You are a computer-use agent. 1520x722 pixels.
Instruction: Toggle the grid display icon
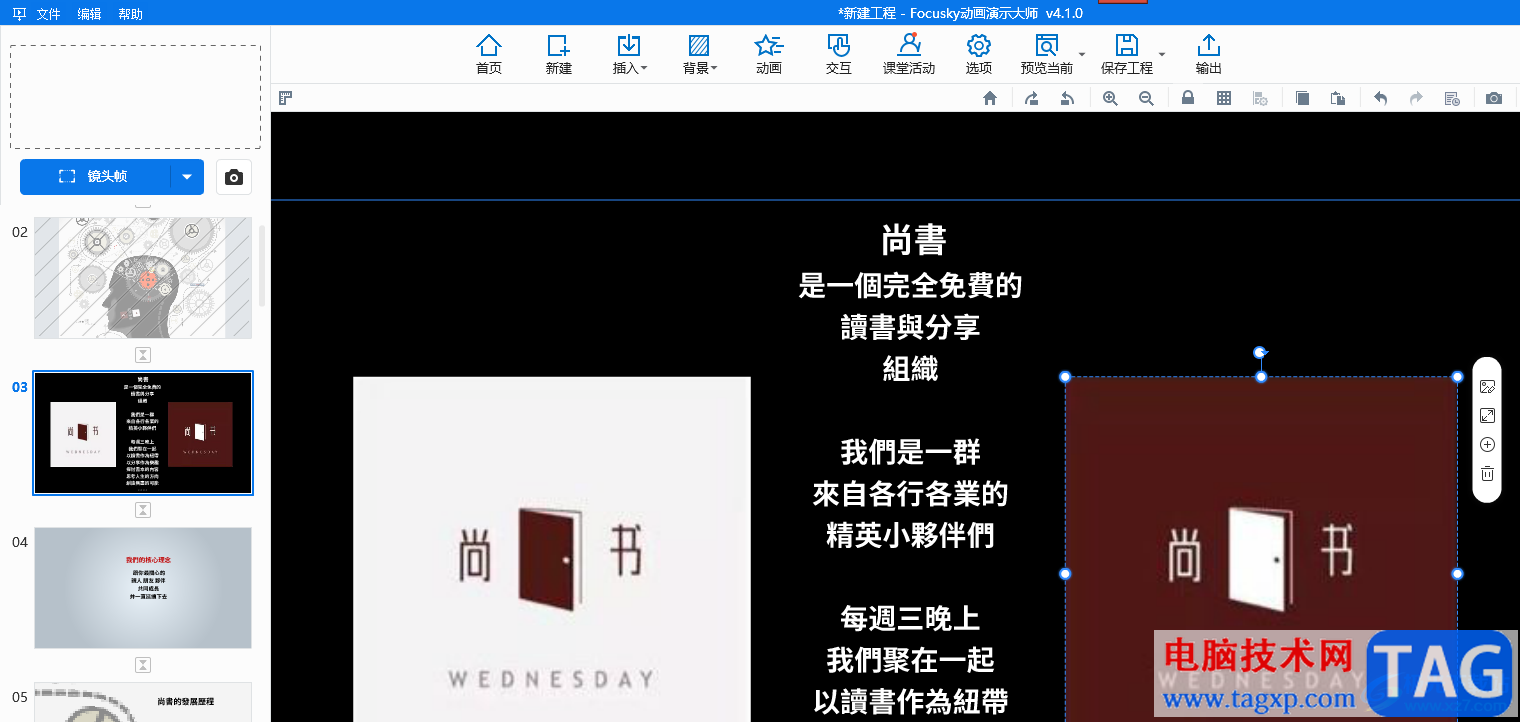coord(1224,98)
